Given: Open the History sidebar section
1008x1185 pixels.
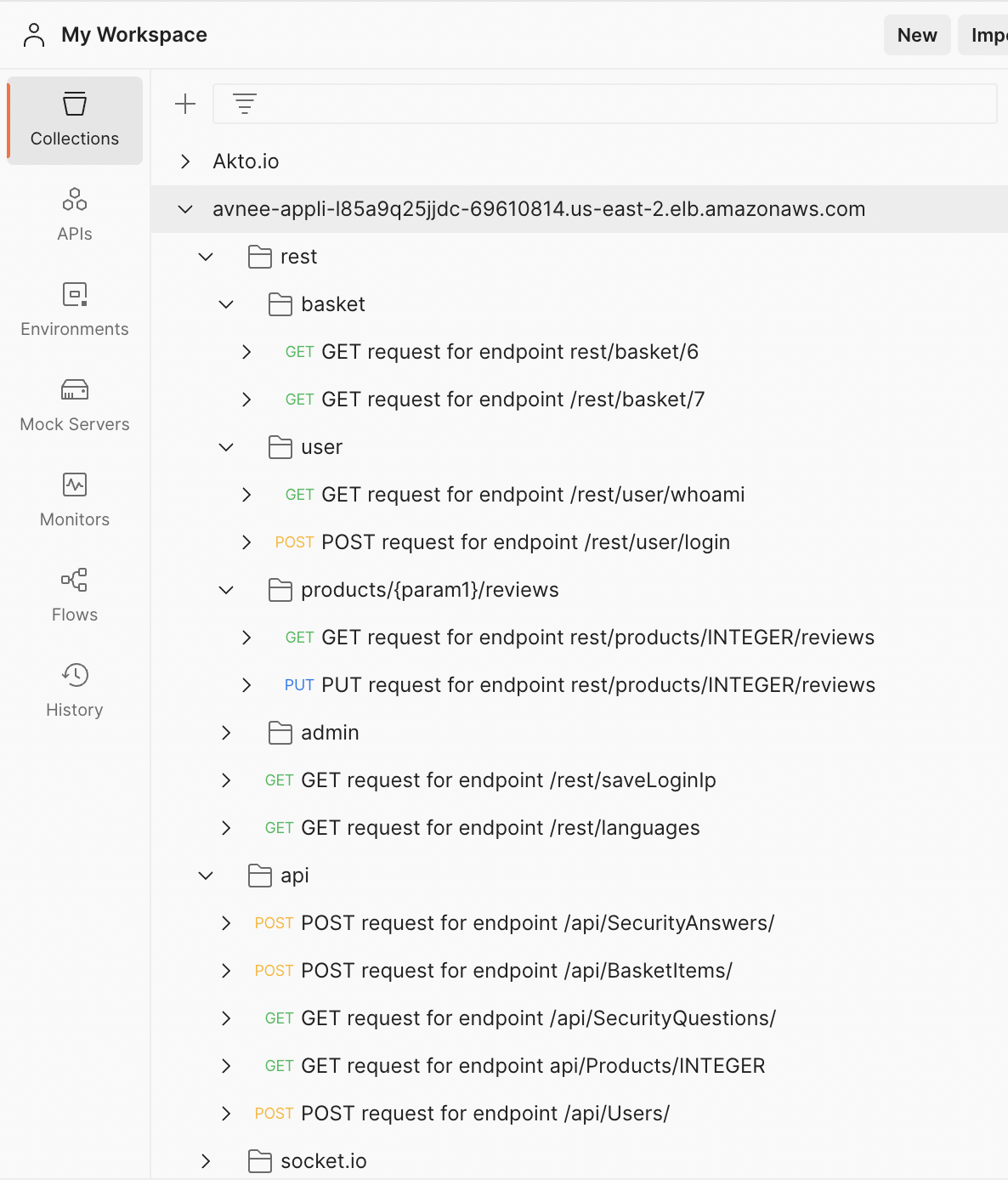Looking at the screenshot, I should click(75, 690).
